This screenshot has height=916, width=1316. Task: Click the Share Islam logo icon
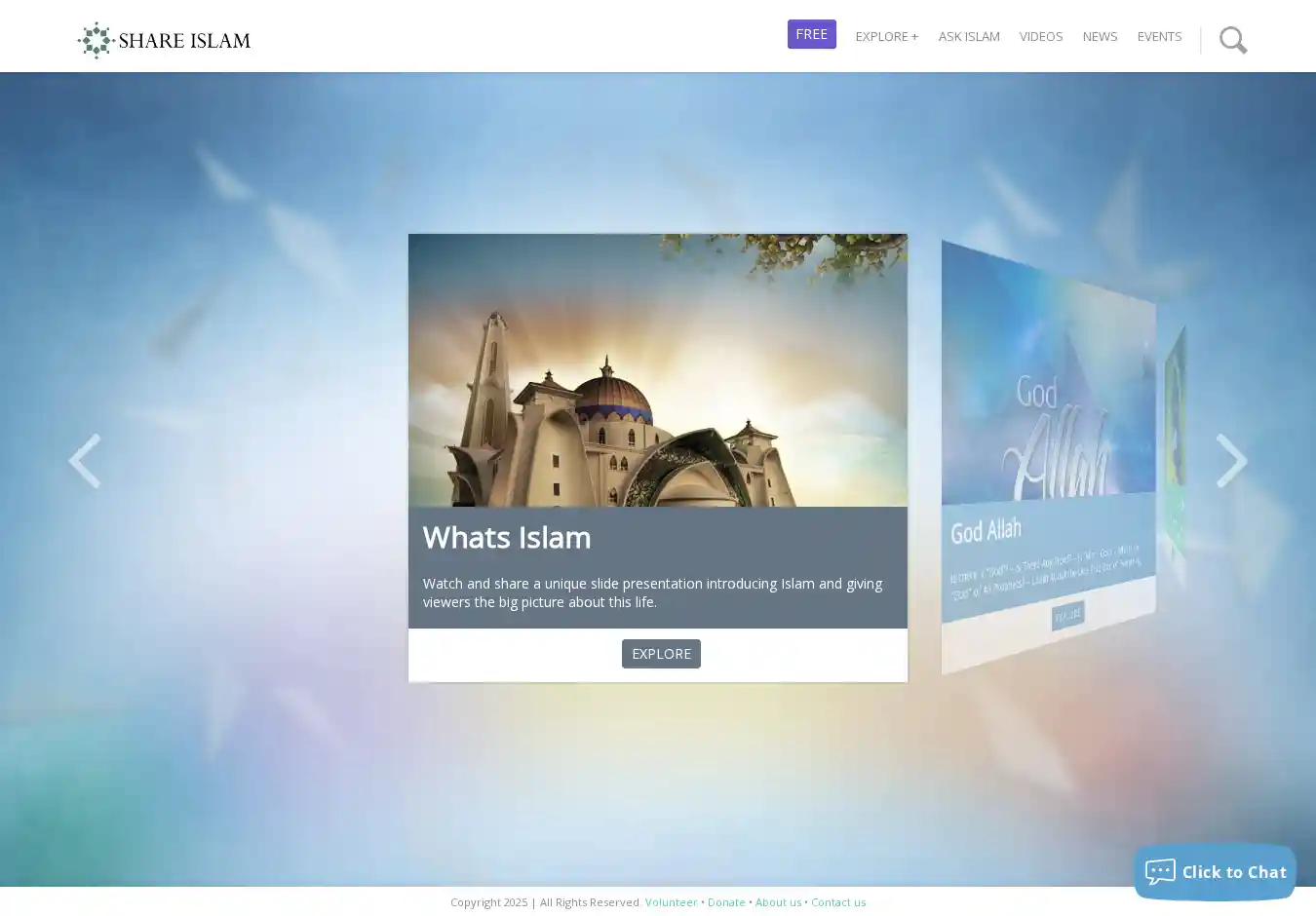(96, 40)
